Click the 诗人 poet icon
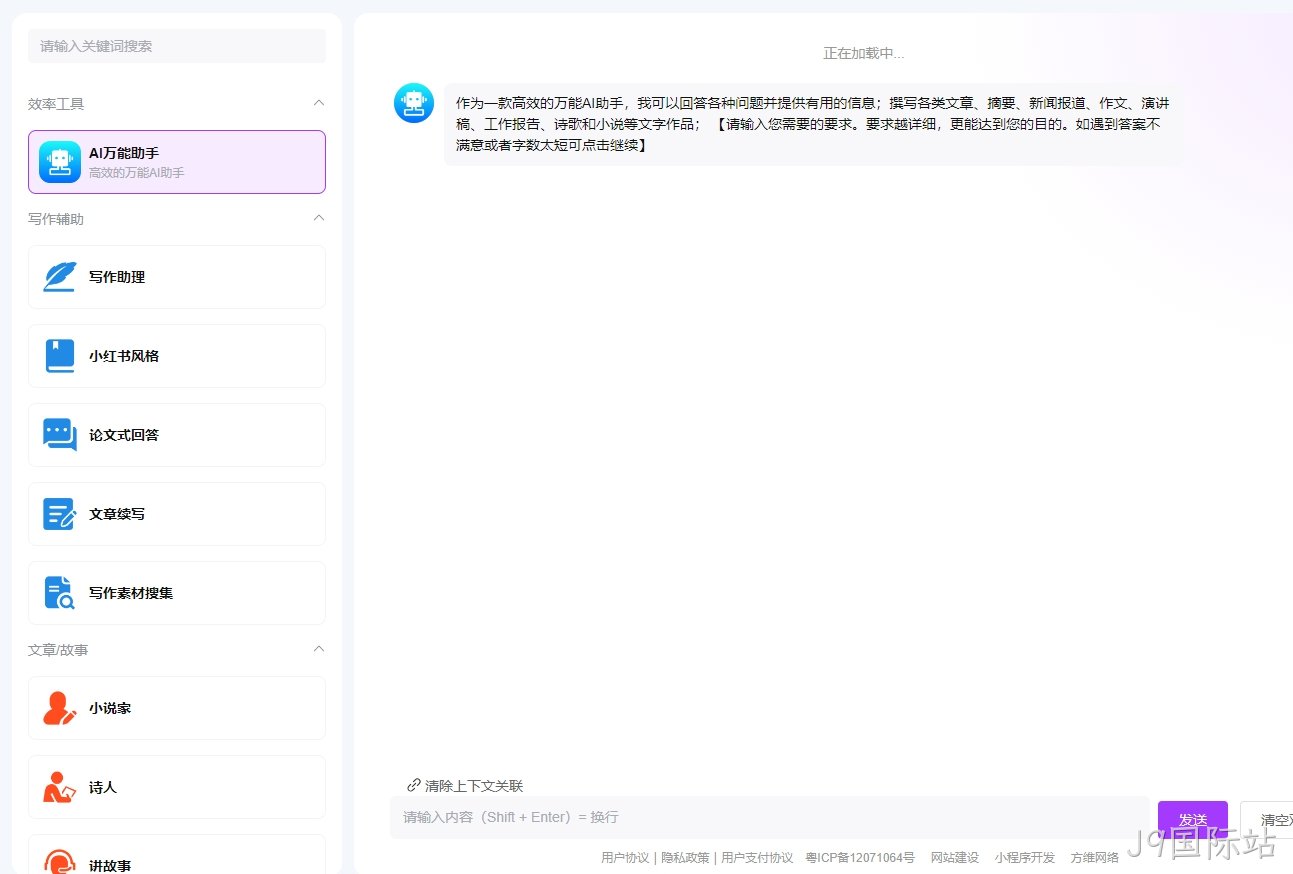Image resolution: width=1293 pixels, height=874 pixels. tap(60, 787)
